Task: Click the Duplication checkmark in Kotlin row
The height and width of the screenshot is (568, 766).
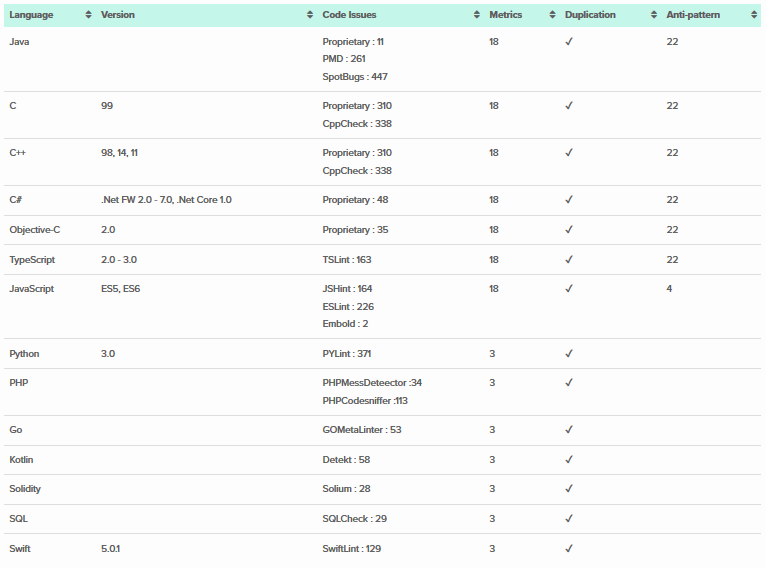Action: click(569, 460)
